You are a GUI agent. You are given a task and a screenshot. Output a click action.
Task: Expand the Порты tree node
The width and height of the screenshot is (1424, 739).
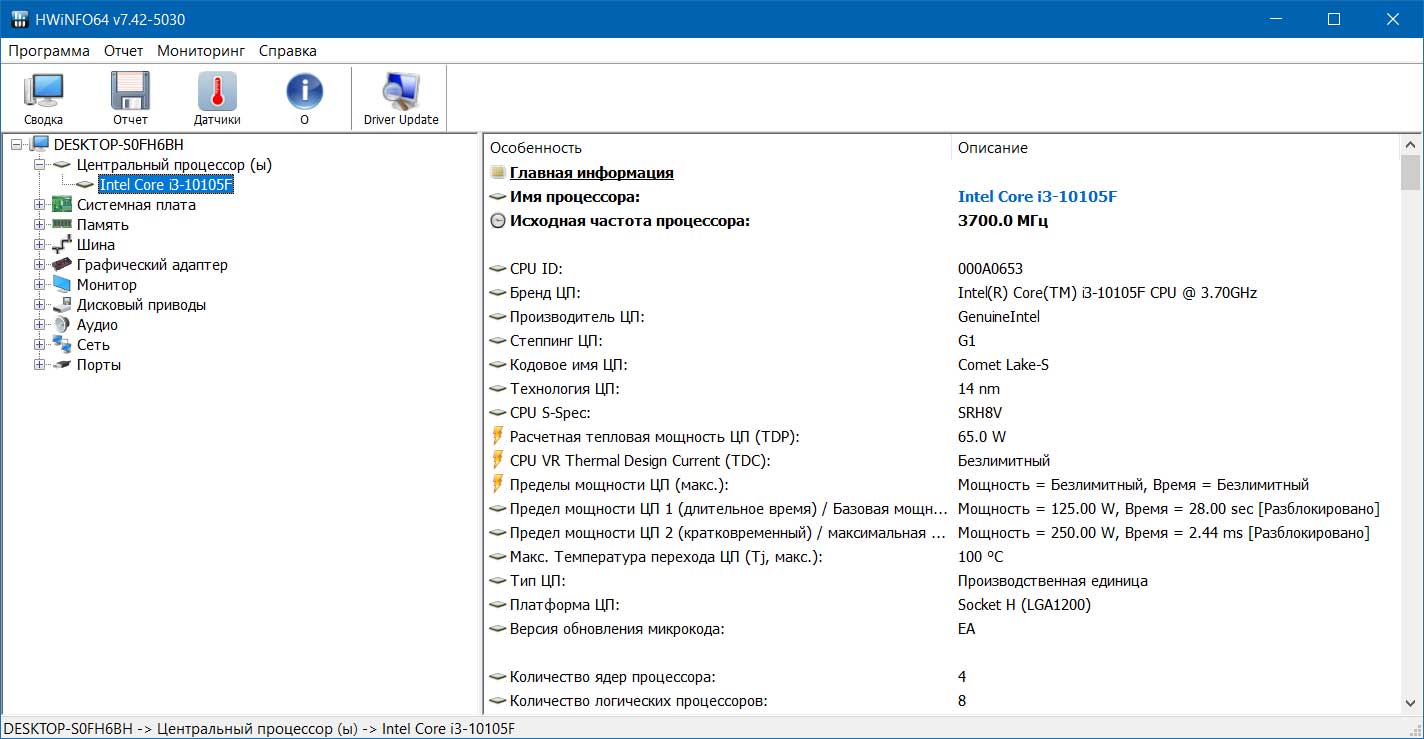point(39,365)
